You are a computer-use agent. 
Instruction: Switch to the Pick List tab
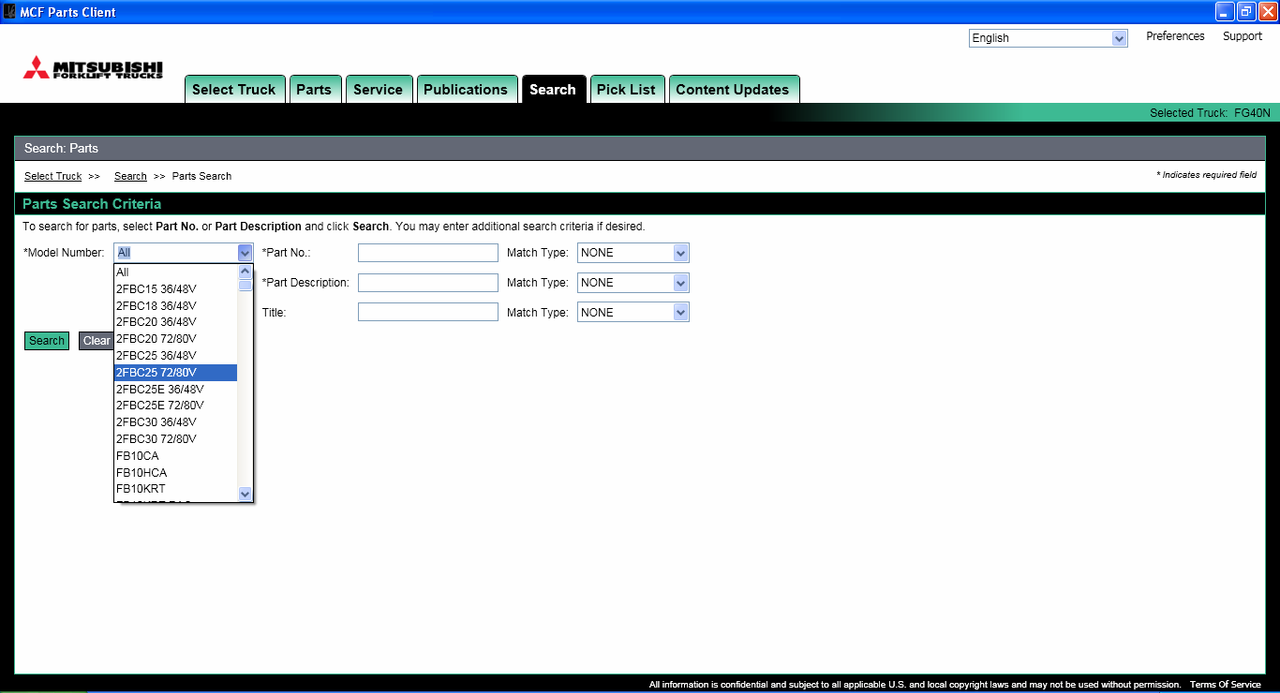click(x=626, y=89)
